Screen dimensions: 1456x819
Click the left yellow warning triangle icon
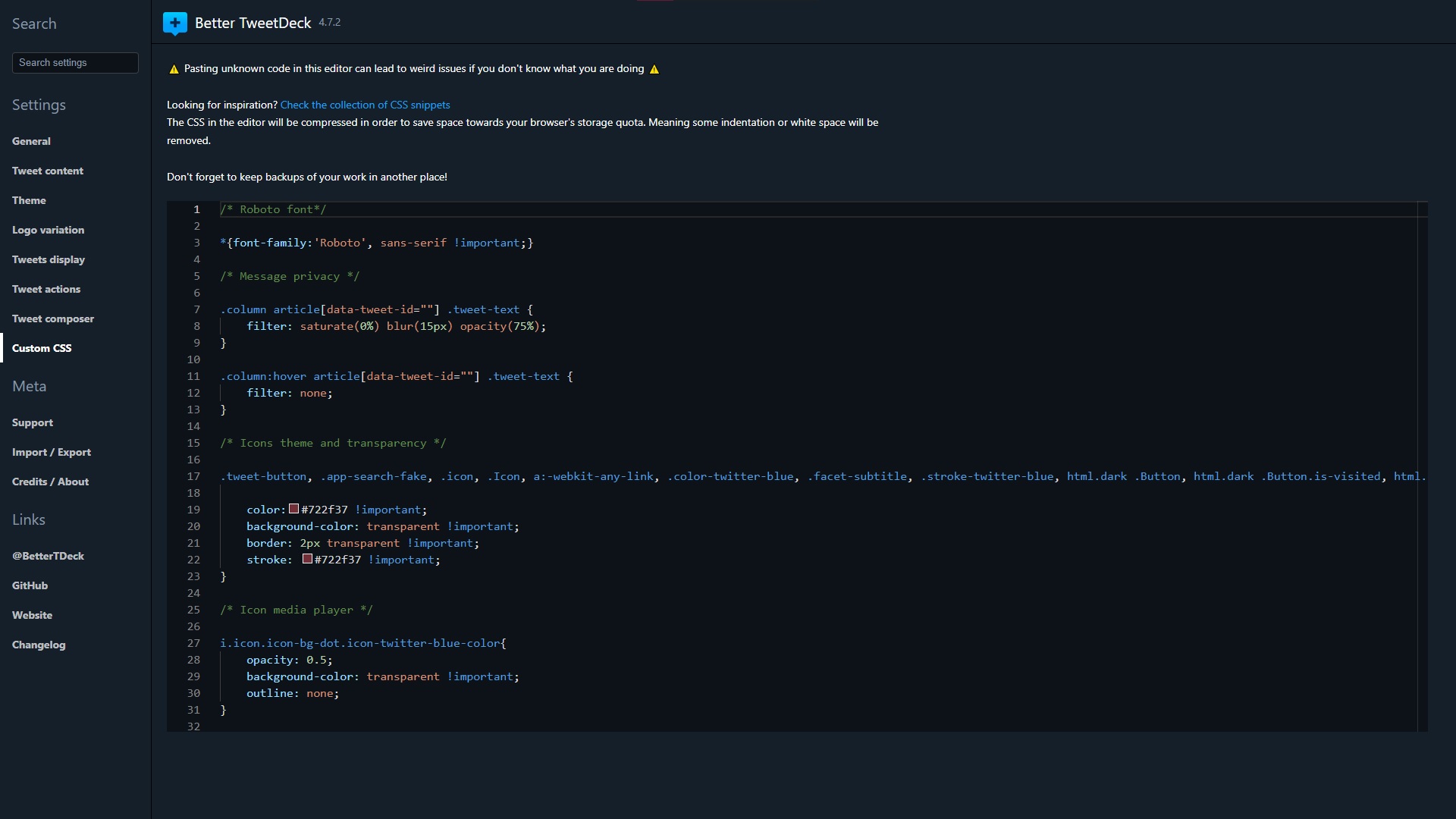pyautogui.click(x=174, y=69)
